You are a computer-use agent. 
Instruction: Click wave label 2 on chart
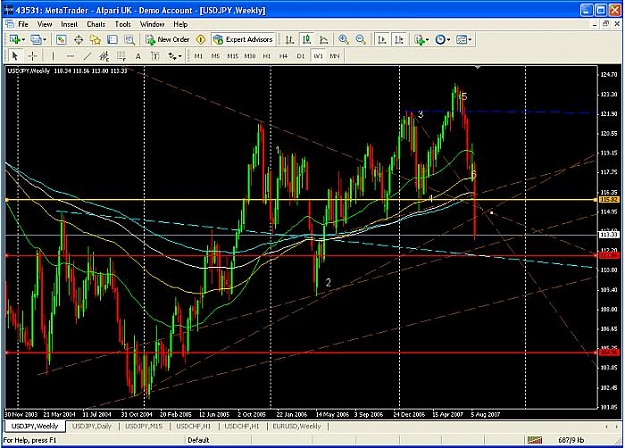(328, 282)
